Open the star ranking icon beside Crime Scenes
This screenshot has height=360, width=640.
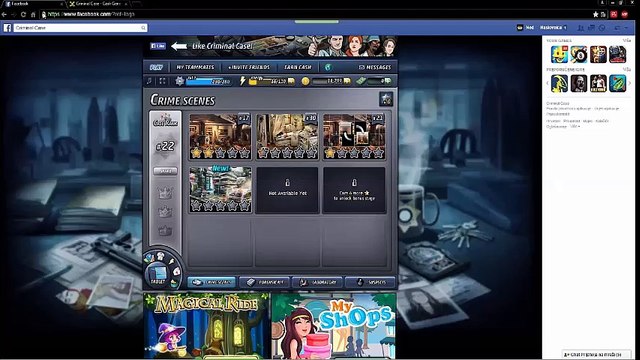[386, 99]
